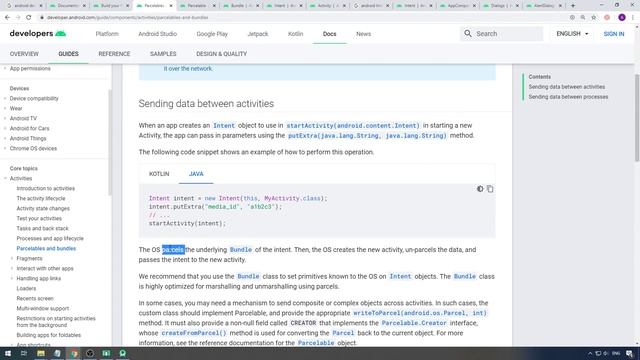Show the KOTLIN code sample
Image resolution: width=640 pixels, height=360 pixels.
tap(159, 174)
